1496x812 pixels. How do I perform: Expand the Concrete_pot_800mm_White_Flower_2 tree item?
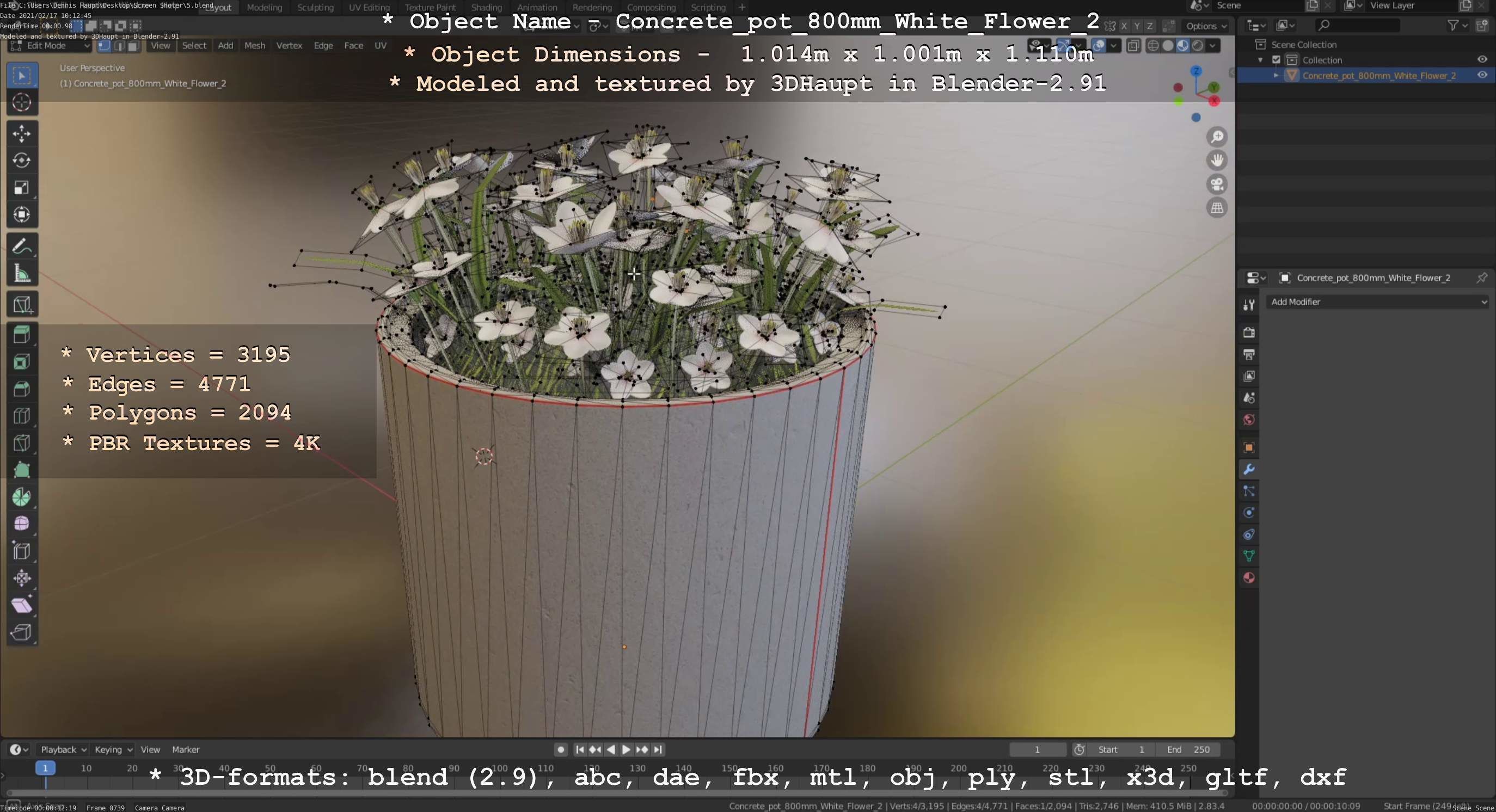point(1276,76)
